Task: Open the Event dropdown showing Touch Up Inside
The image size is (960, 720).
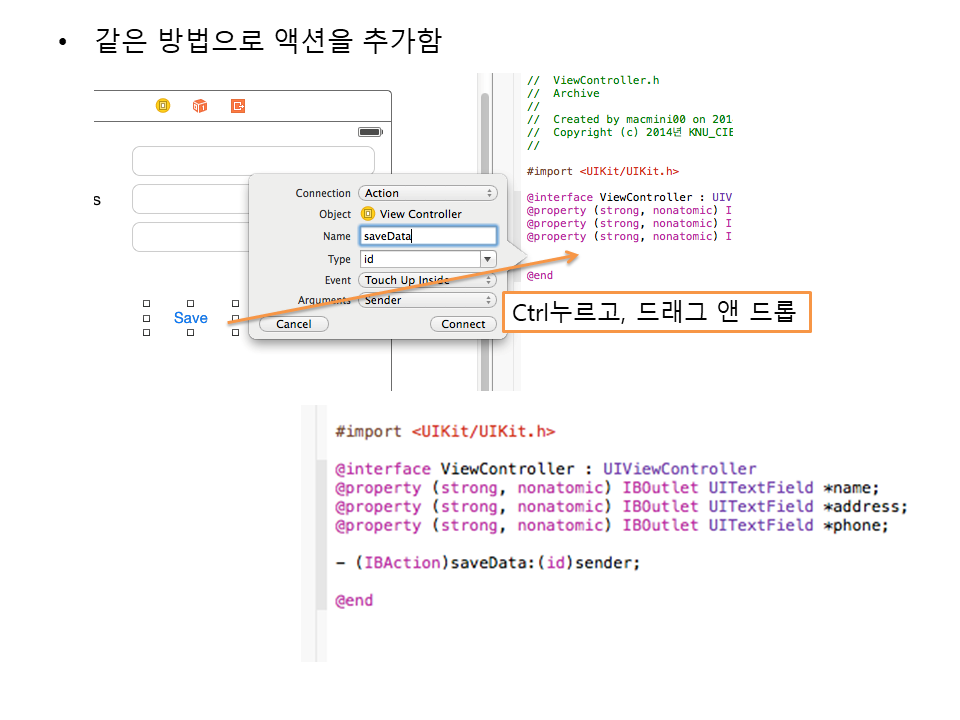Action: (x=427, y=280)
